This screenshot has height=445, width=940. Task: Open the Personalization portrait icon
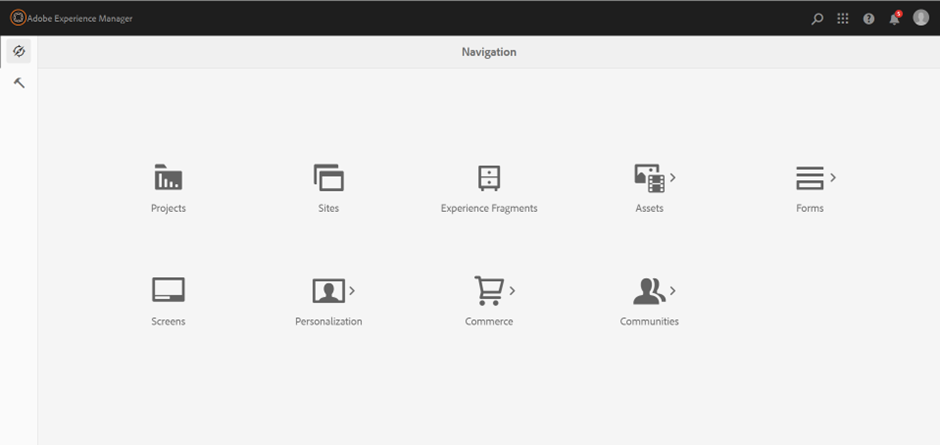point(329,290)
